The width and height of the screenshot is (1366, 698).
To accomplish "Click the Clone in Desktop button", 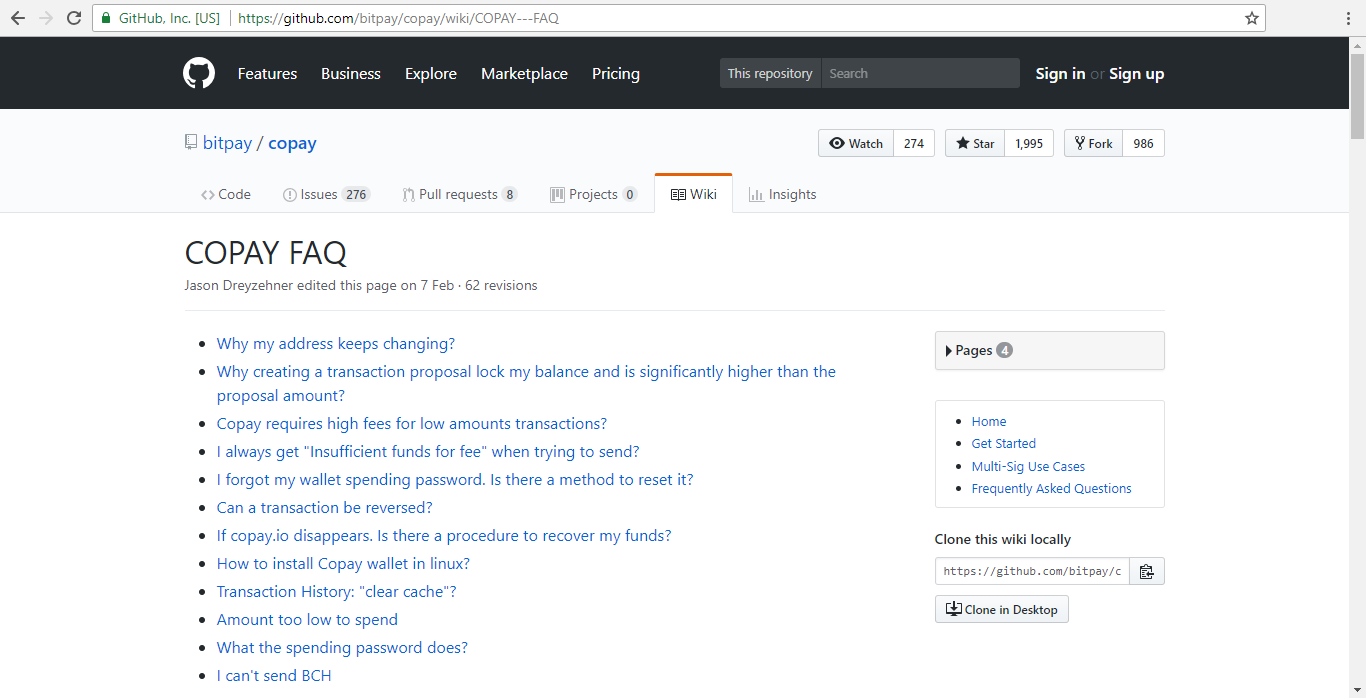I will point(1002,609).
